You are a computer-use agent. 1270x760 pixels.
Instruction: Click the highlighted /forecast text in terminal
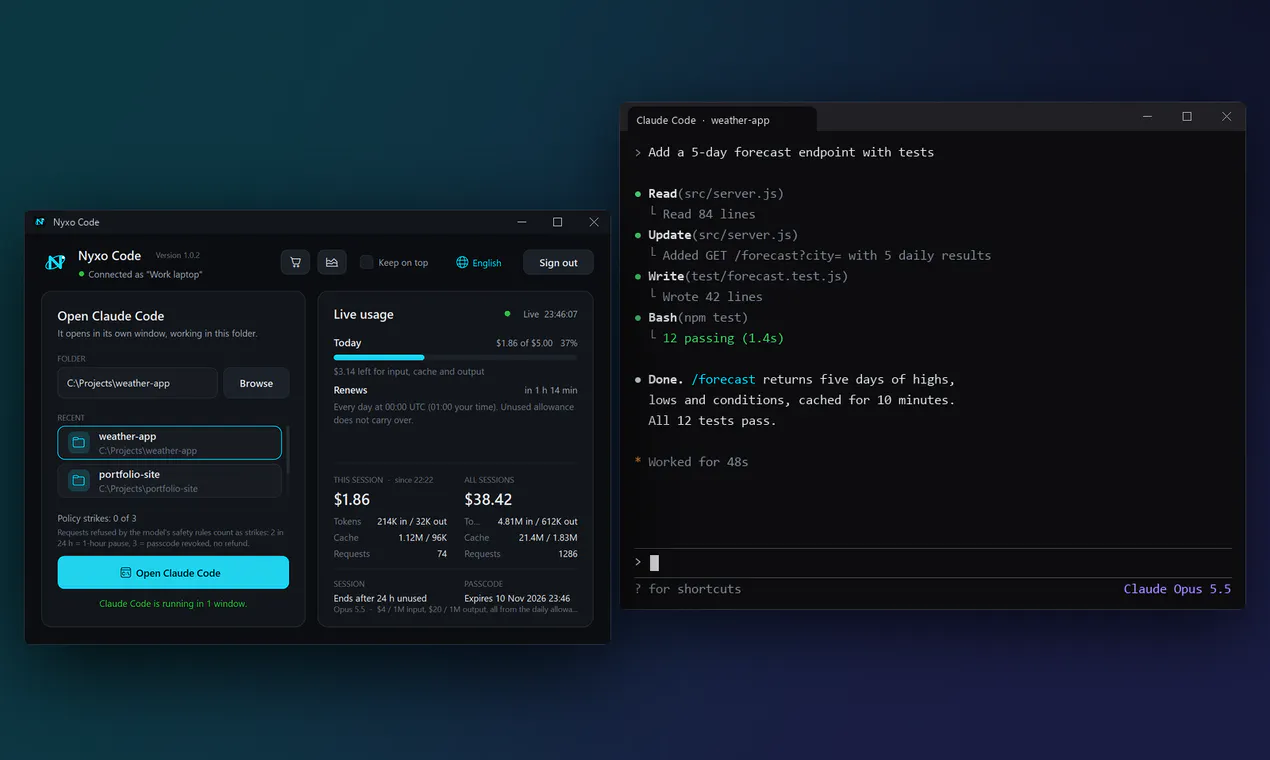723,379
